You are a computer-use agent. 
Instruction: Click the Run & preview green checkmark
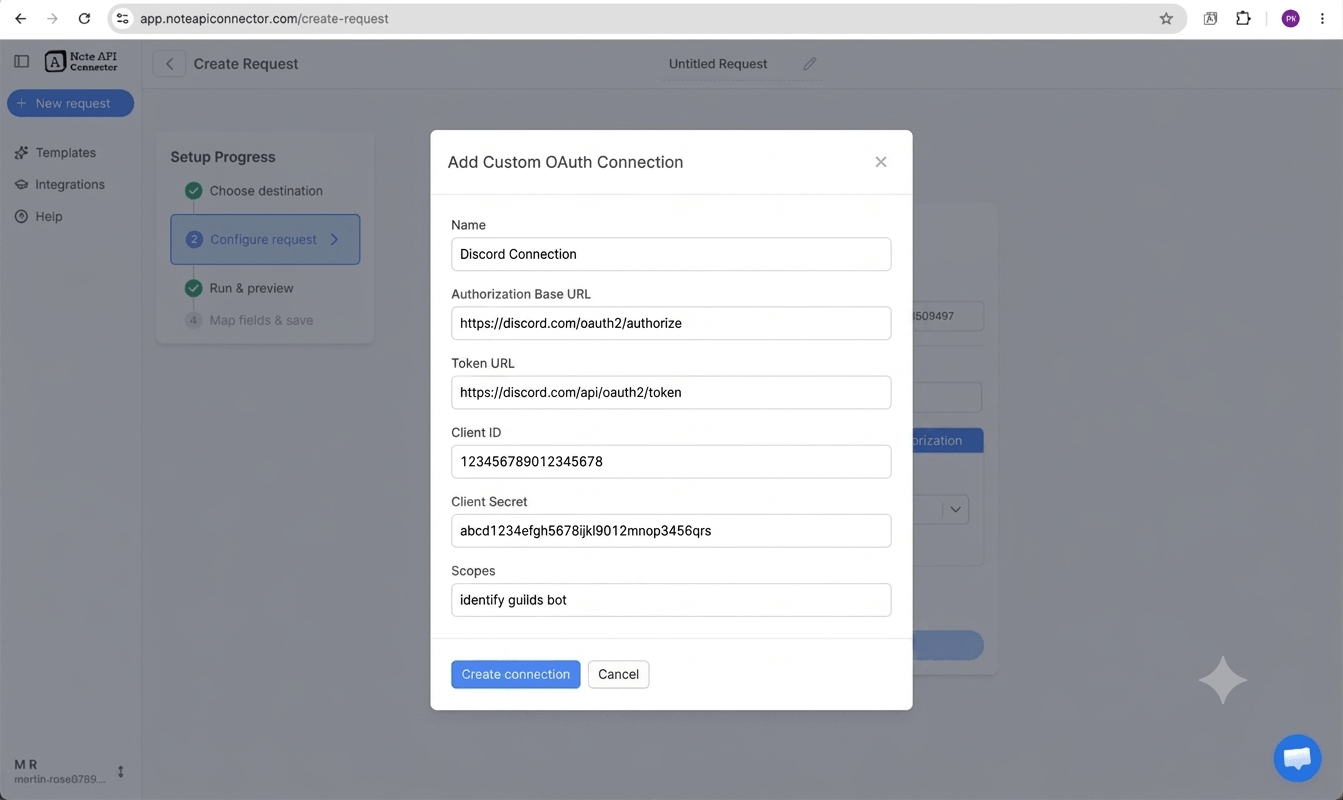[194, 288]
